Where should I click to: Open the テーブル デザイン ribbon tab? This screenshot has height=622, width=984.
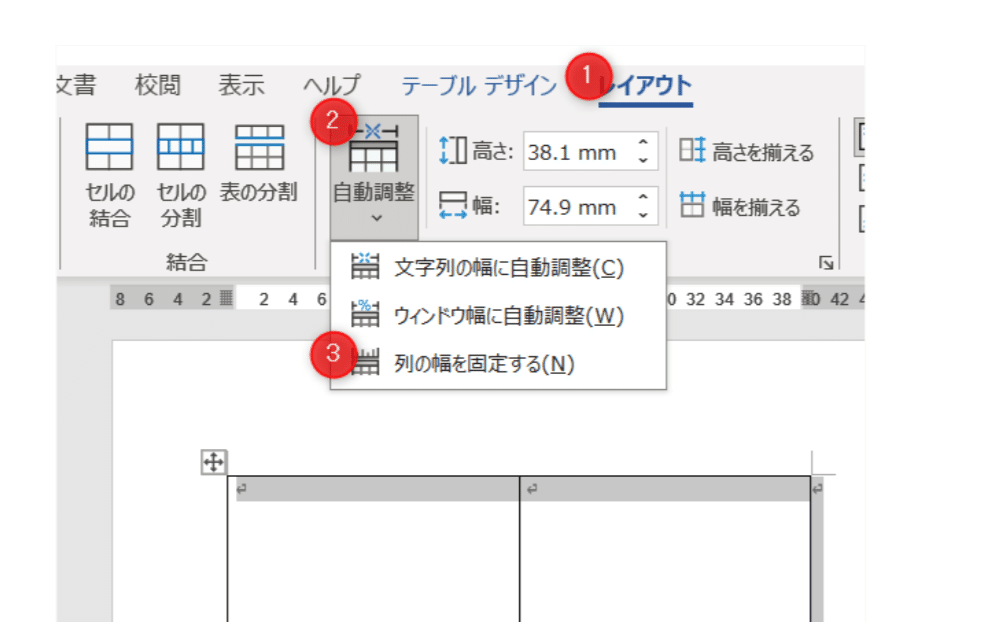(478, 85)
